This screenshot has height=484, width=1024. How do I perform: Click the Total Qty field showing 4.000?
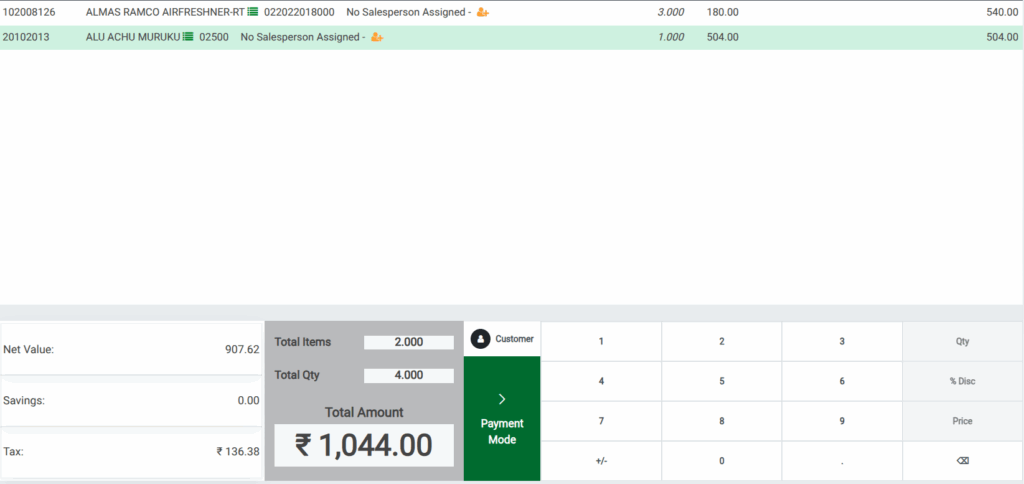[x=409, y=376]
